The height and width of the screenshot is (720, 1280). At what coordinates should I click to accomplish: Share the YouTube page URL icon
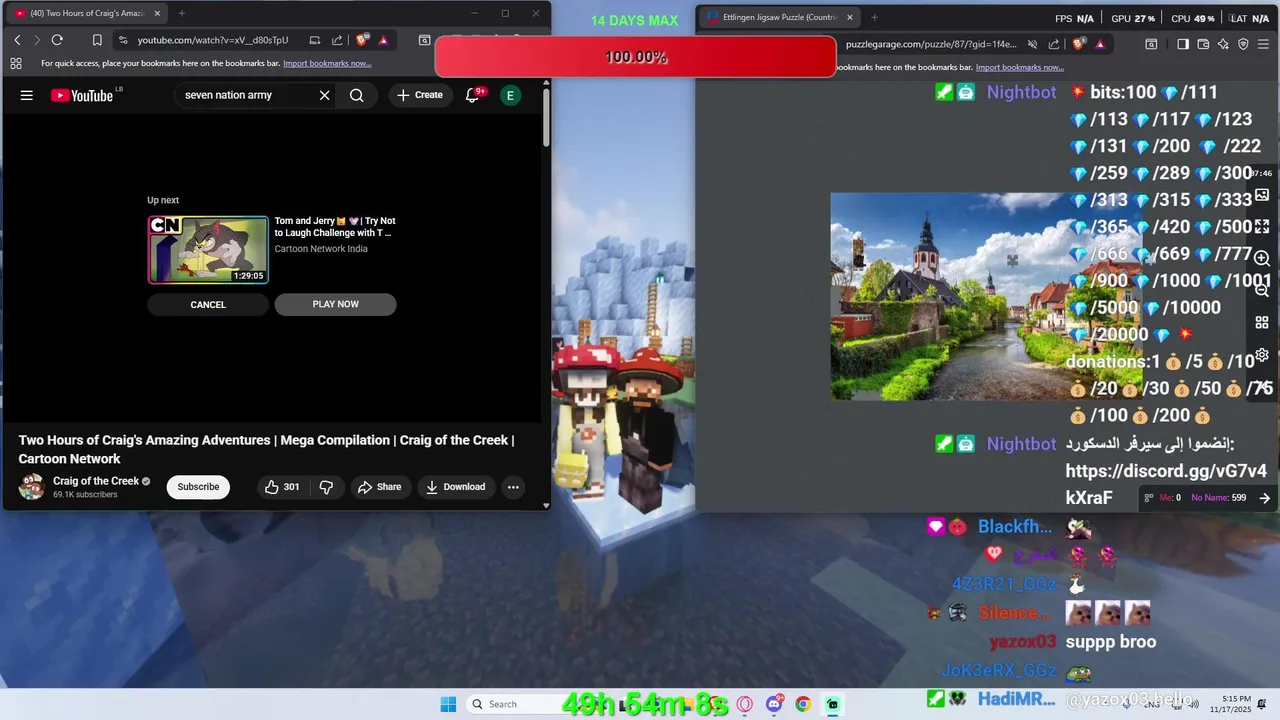pyautogui.click(x=337, y=40)
